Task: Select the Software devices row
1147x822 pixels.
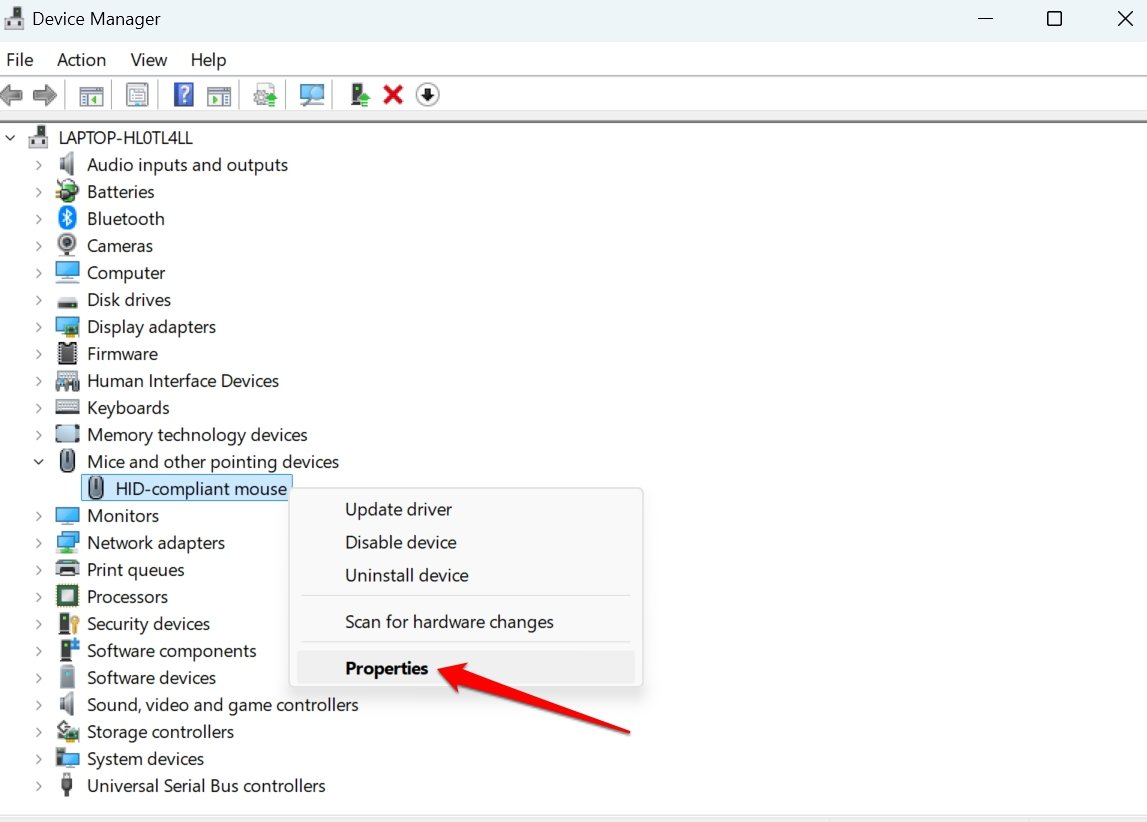Action: click(x=151, y=678)
